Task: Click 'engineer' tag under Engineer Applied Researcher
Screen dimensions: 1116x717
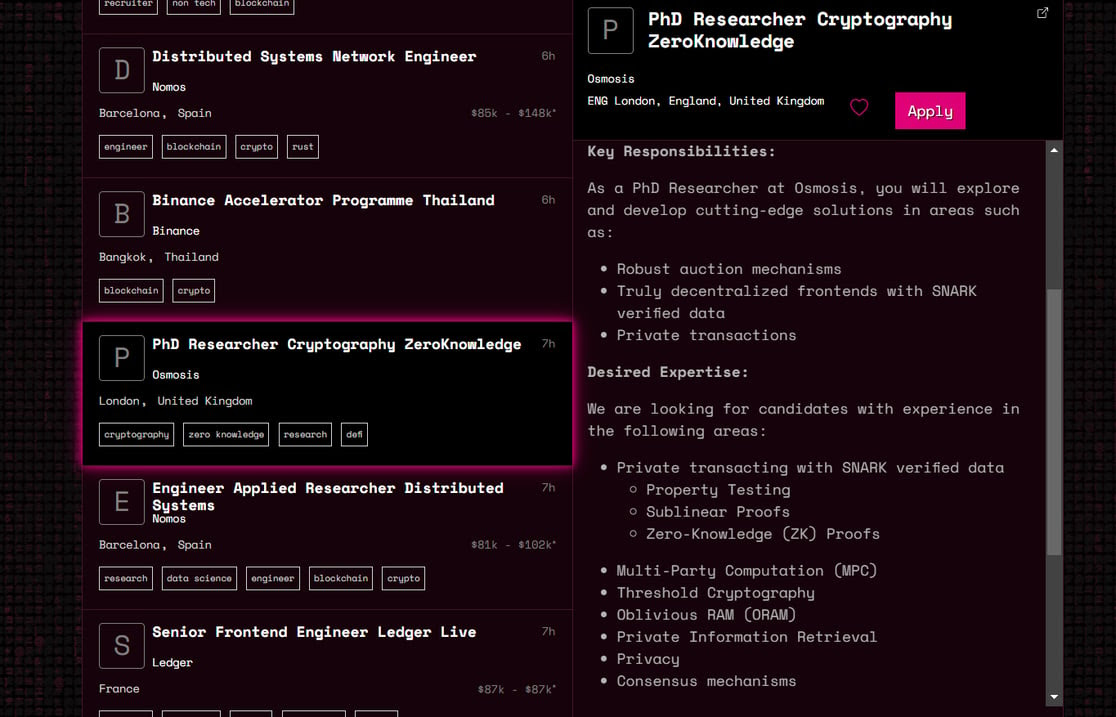Action: point(273,578)
